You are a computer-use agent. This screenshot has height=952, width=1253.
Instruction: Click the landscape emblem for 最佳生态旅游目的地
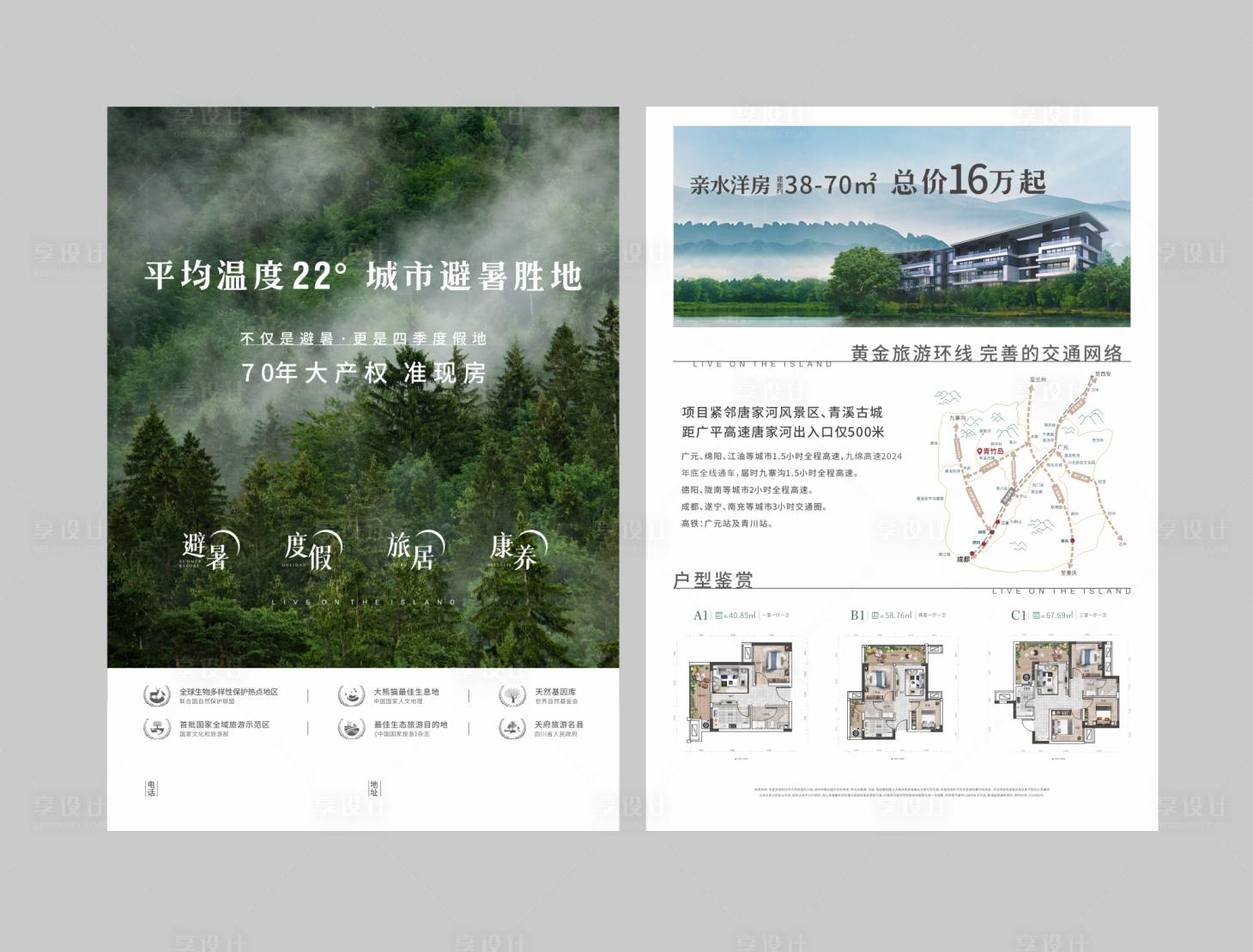point(348,726)
